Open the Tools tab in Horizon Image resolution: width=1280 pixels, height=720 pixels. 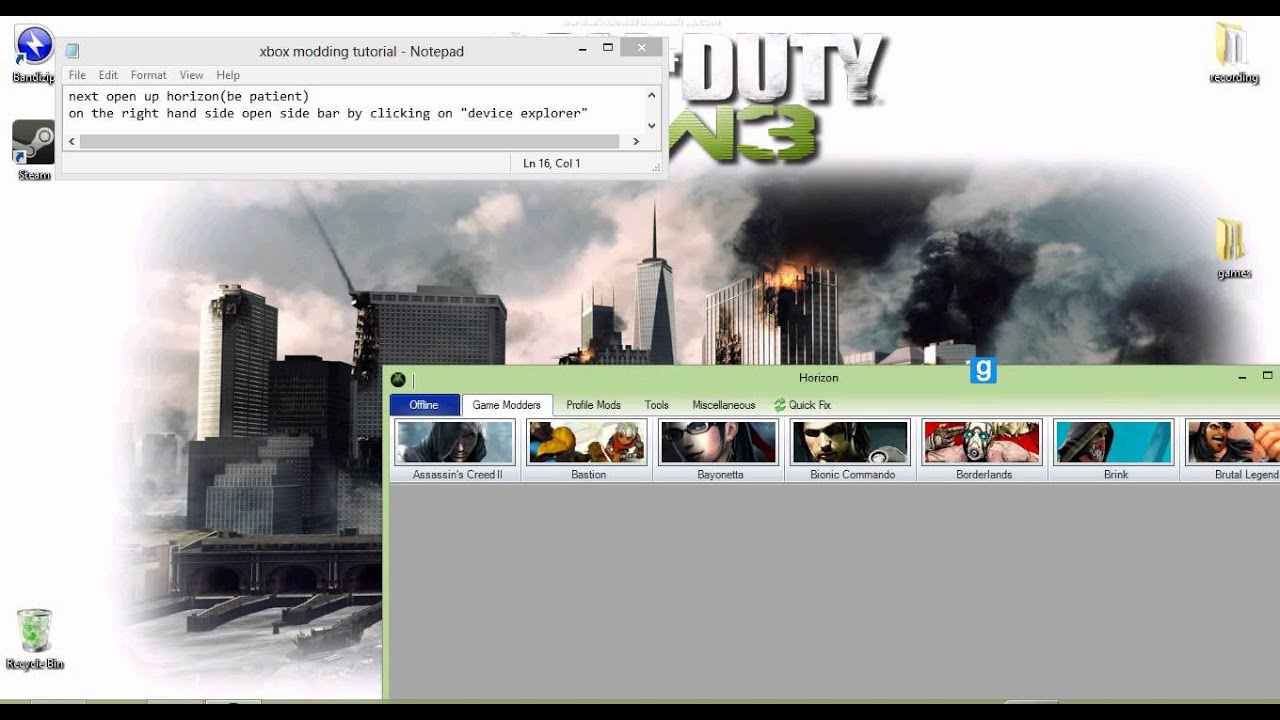[656, 405]
